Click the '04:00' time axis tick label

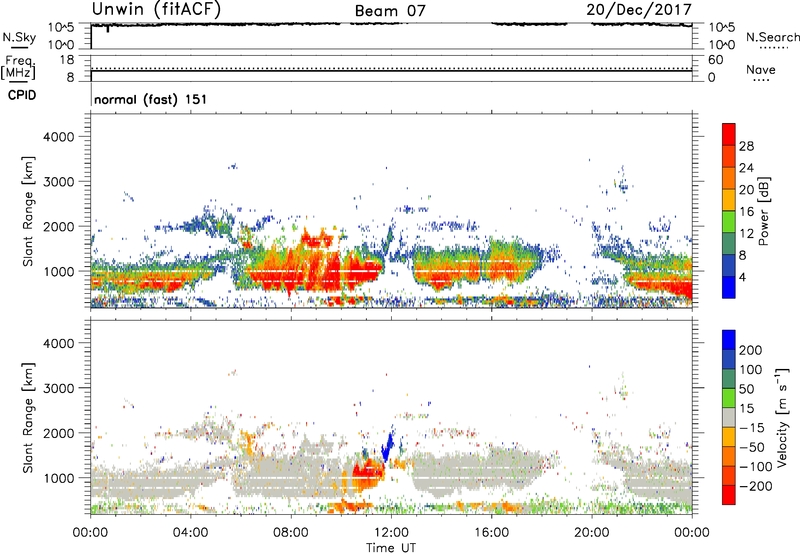coord(190,533)
